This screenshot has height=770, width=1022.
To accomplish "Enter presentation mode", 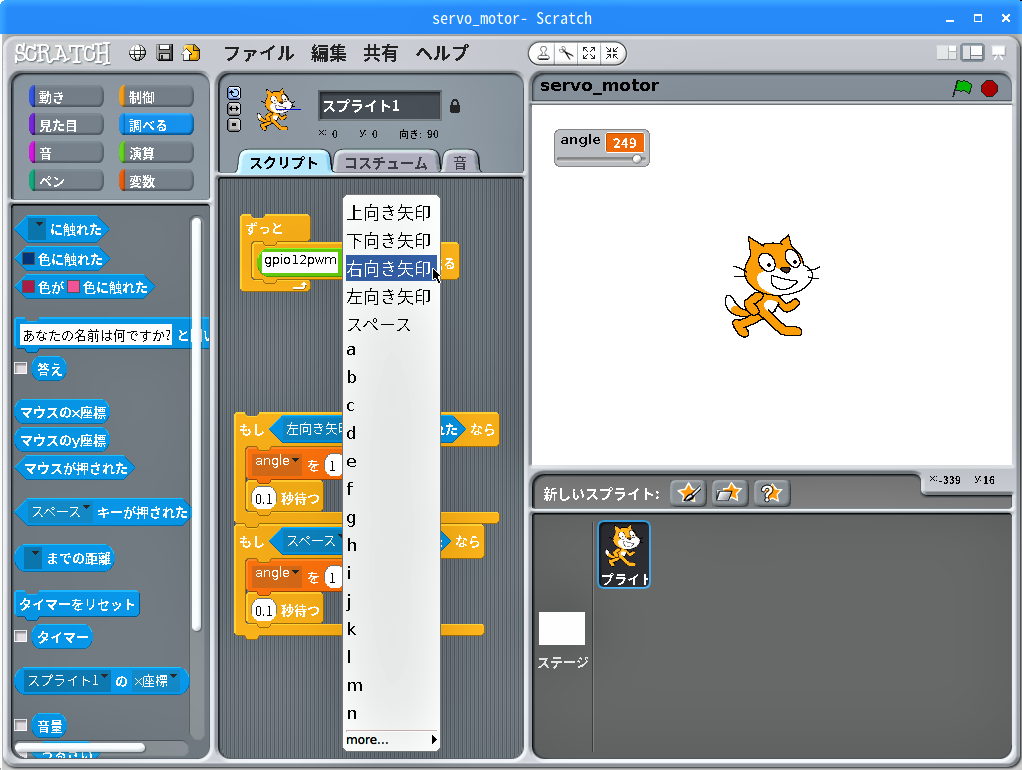I will [x=999, y=53].
